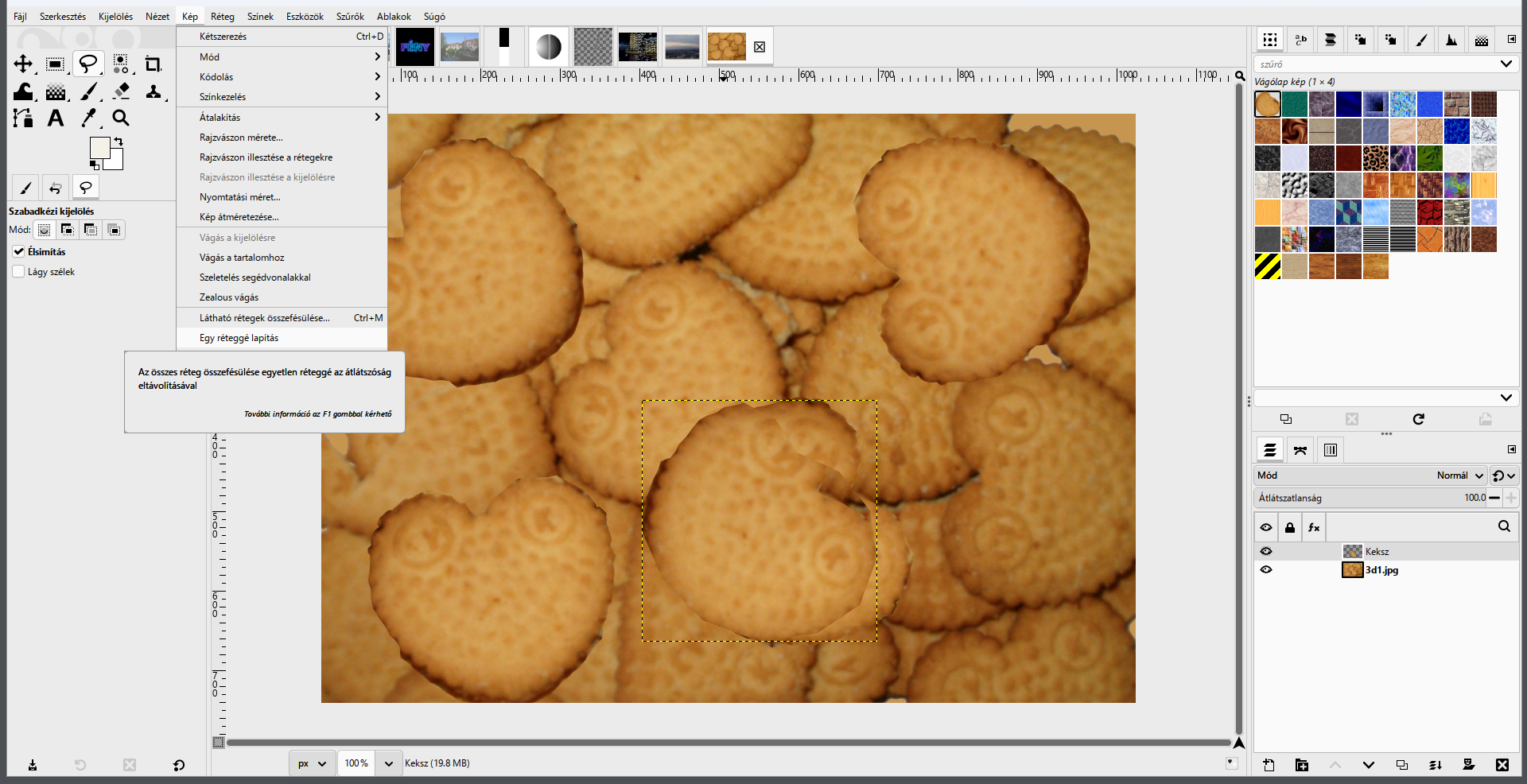Click Egy réteggé lapítás menu entry
Screen dimensions: 1527x784
click(282, 338)
